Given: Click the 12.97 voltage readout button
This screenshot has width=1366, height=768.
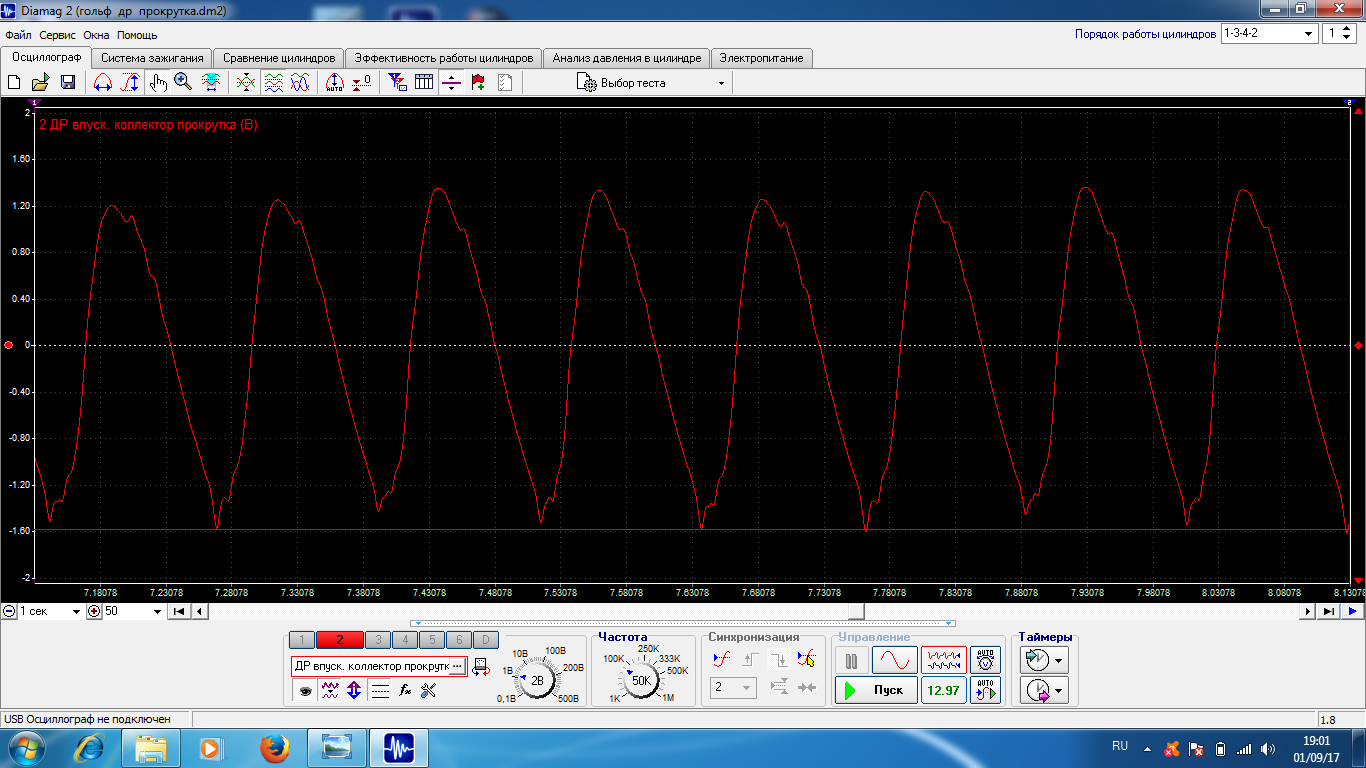Looking at the screenshot, I should (944, 690).
